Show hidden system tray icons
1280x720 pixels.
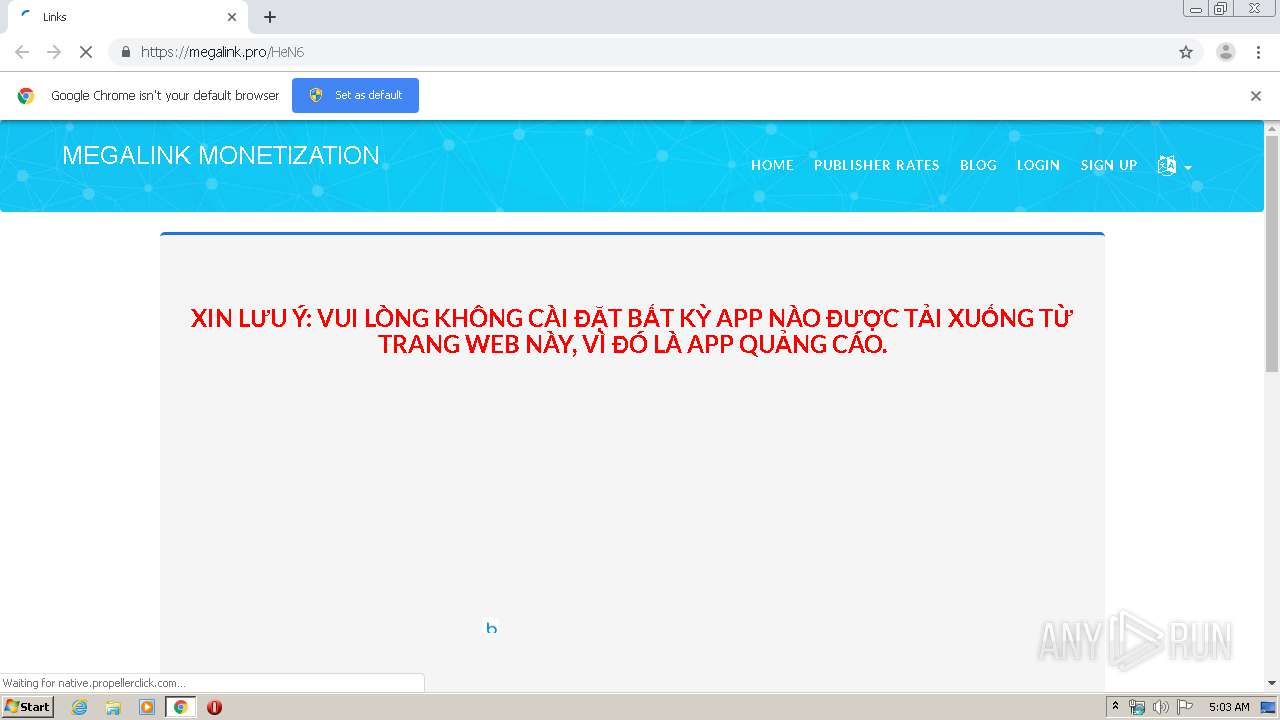(1115, 707)
